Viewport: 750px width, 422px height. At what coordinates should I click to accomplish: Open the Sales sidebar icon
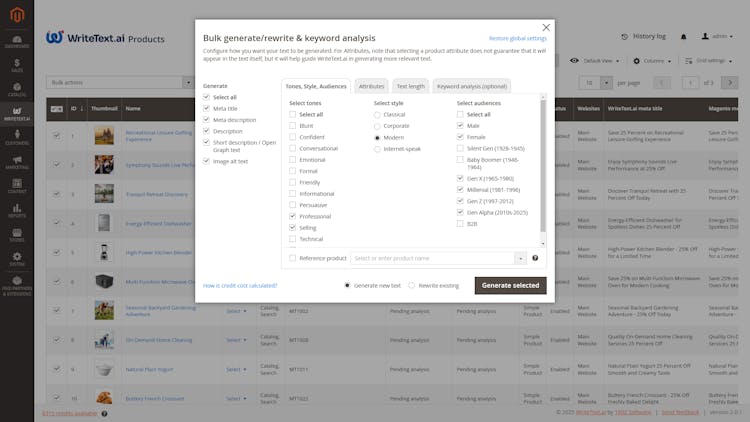[x=17, y=66]
